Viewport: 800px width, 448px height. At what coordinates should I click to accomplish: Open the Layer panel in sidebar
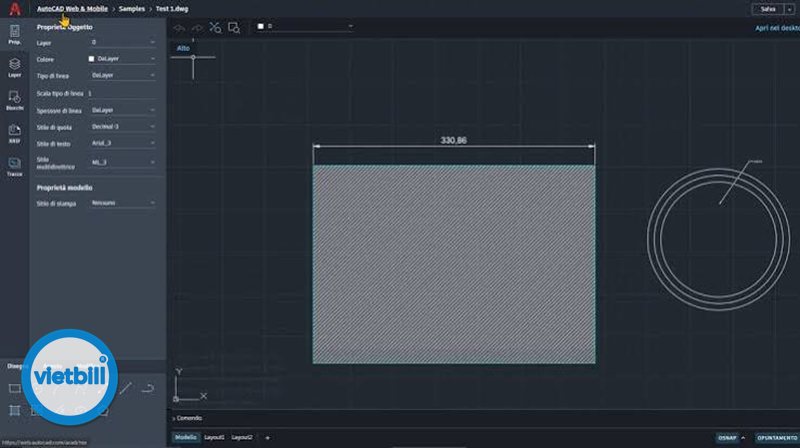(14, 67)
